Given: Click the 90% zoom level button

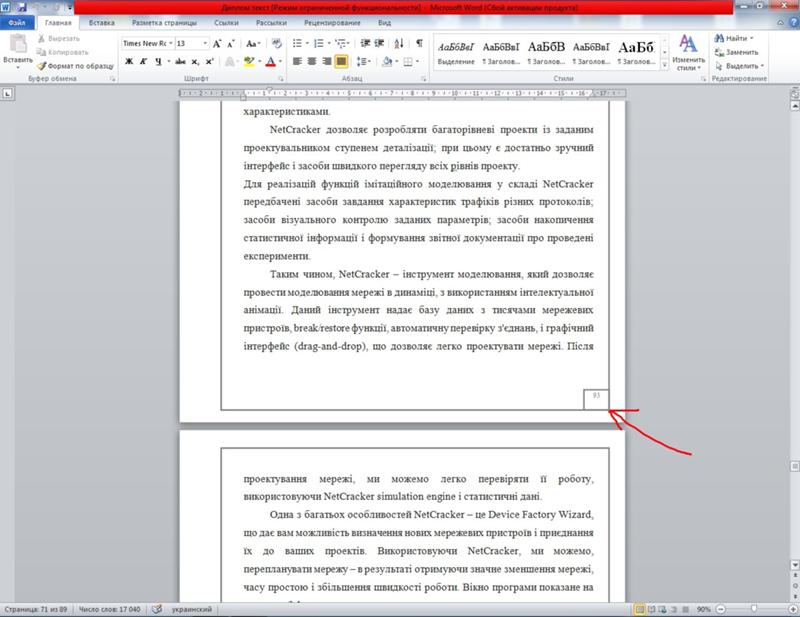Looking at the screenshot, I should (x=704, y=609).
